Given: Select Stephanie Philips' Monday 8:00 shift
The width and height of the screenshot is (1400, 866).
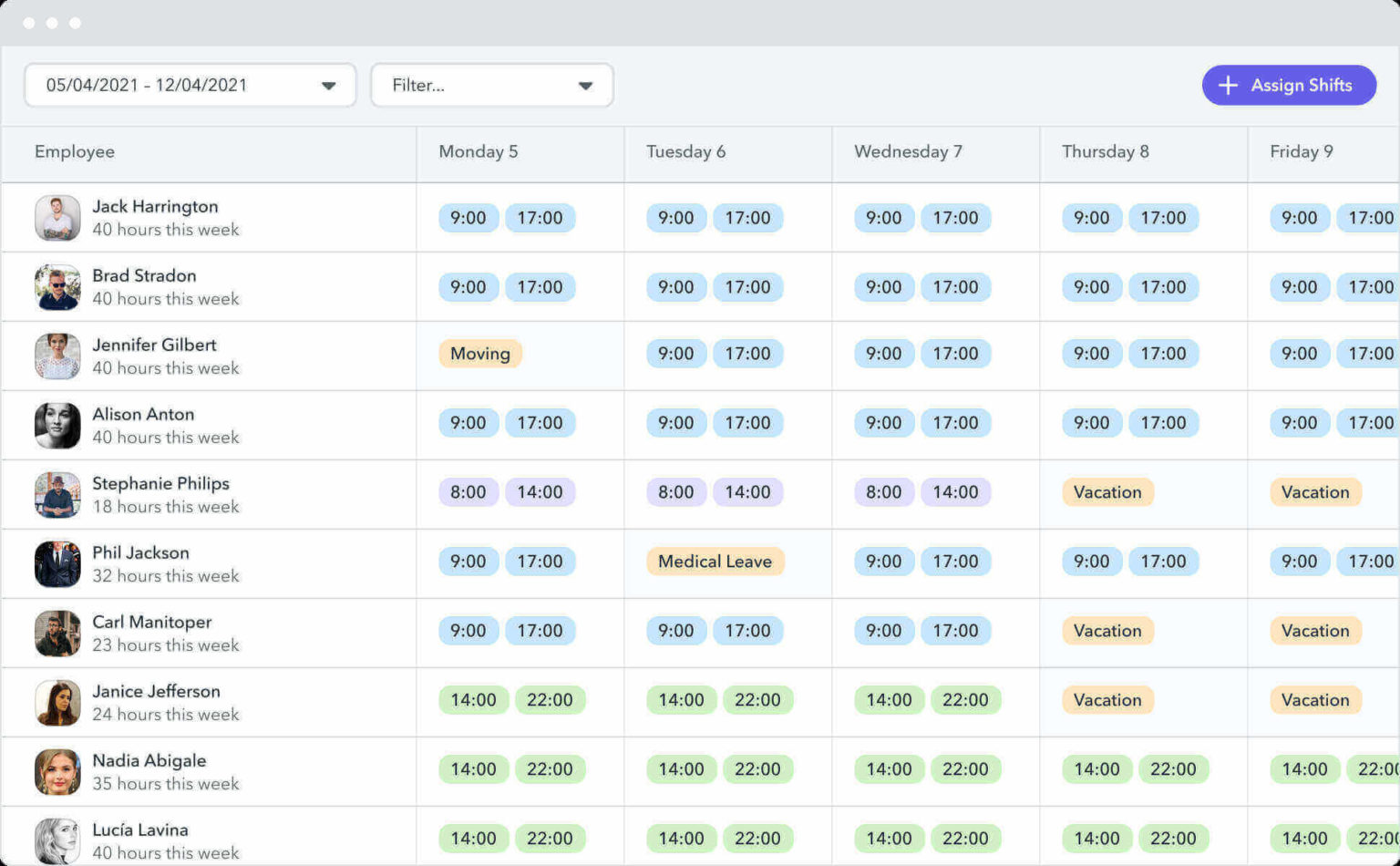Looking at the screenshot, I should [468, 492].
